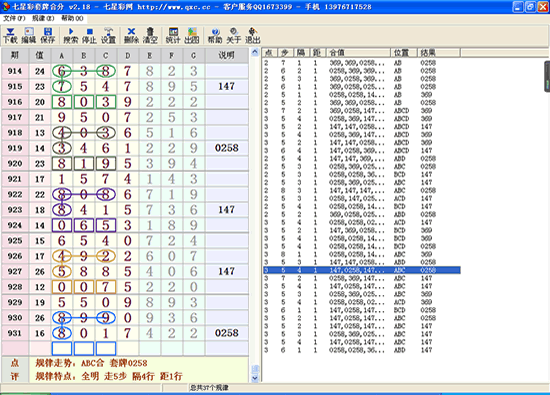Click empty B input box under row 931
This screenshot has width=550, height=395.
[84, 349]
